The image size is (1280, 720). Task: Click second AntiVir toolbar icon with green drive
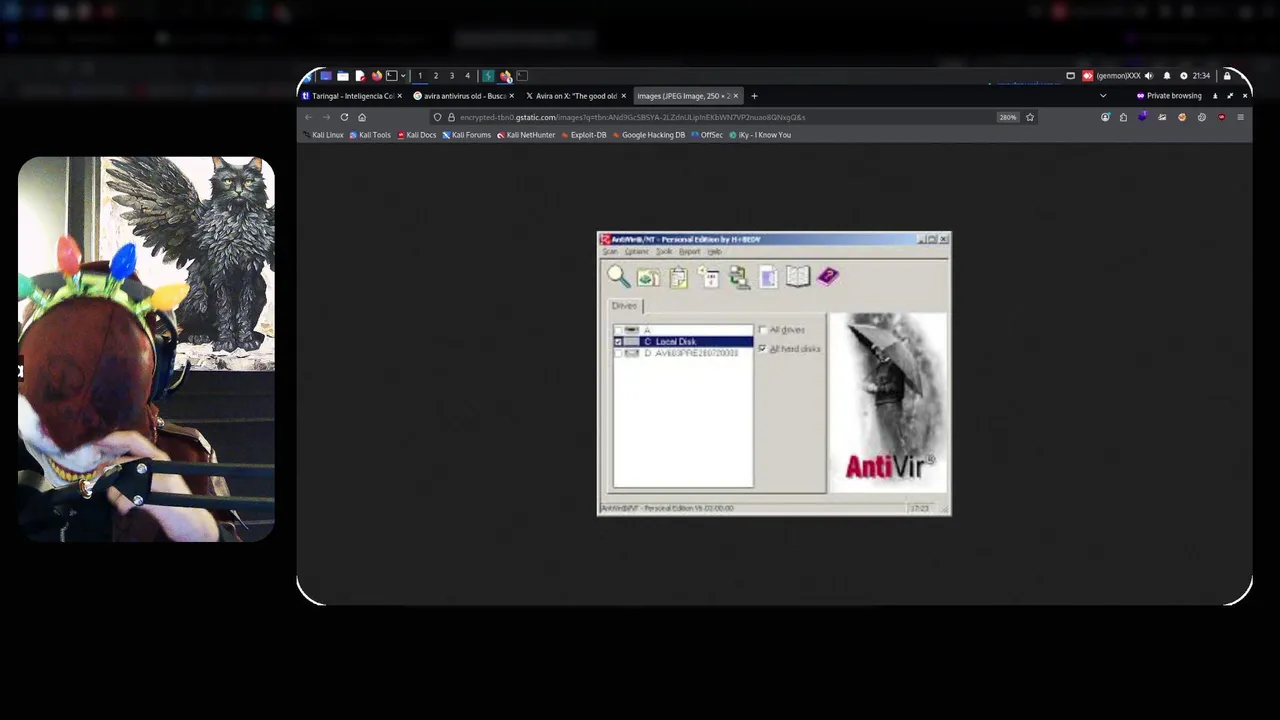coord(648,278)
